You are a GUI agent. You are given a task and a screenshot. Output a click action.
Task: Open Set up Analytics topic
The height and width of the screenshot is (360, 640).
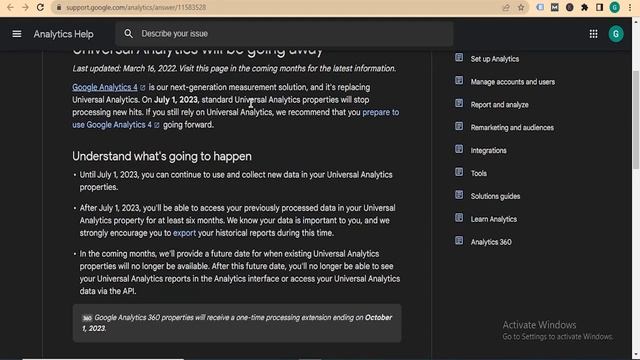[x=495, y=59]
